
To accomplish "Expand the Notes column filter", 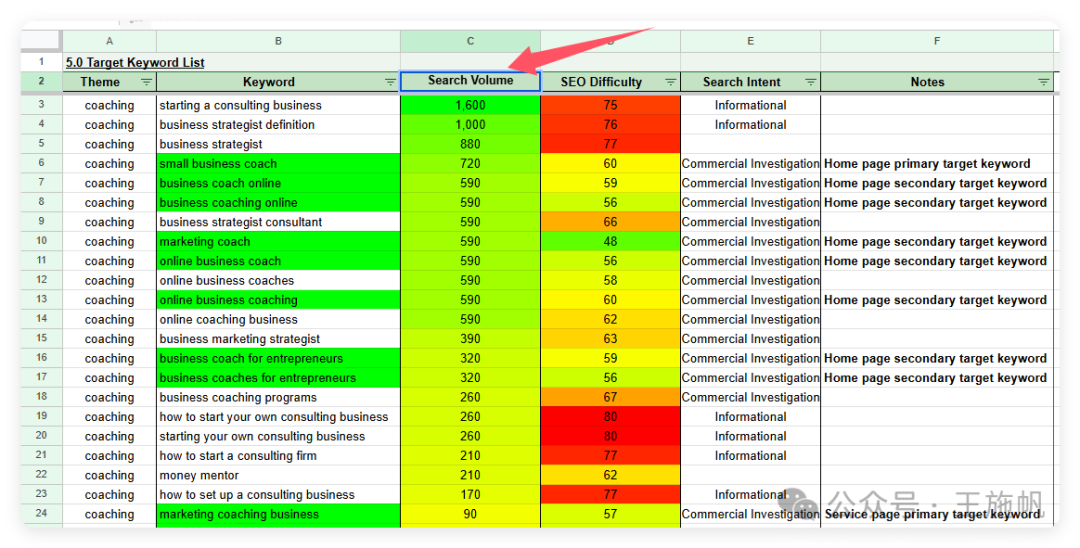I will point(1043,82).
